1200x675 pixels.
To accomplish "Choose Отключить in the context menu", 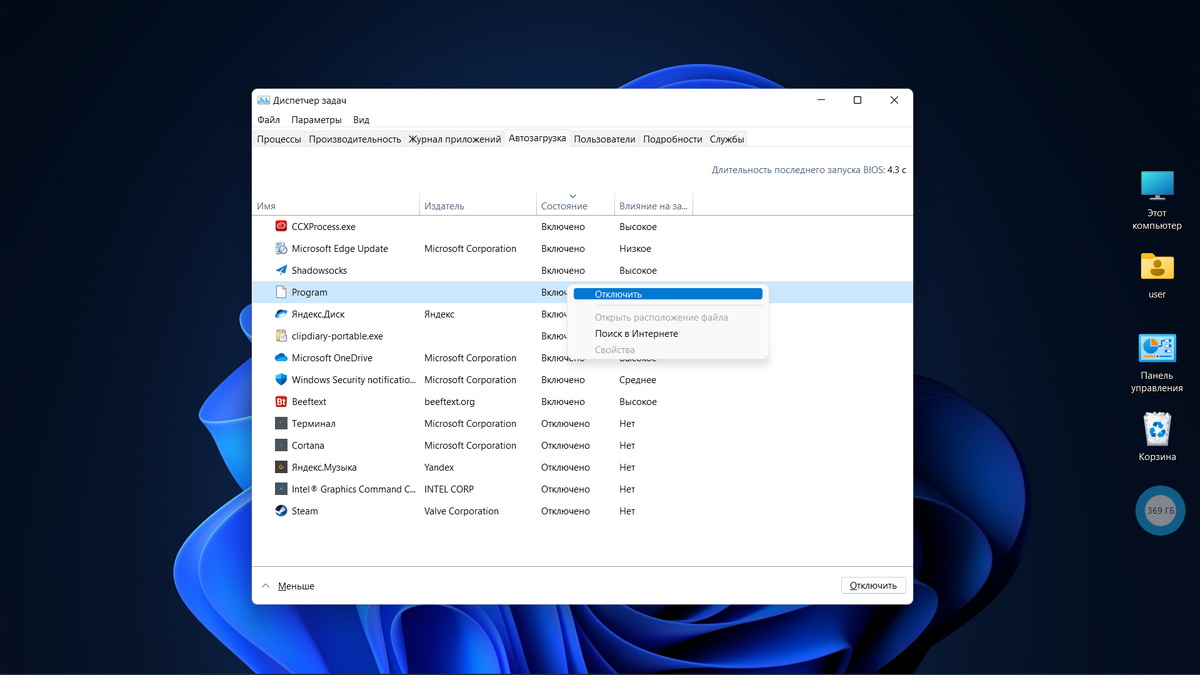I will 668,294.
